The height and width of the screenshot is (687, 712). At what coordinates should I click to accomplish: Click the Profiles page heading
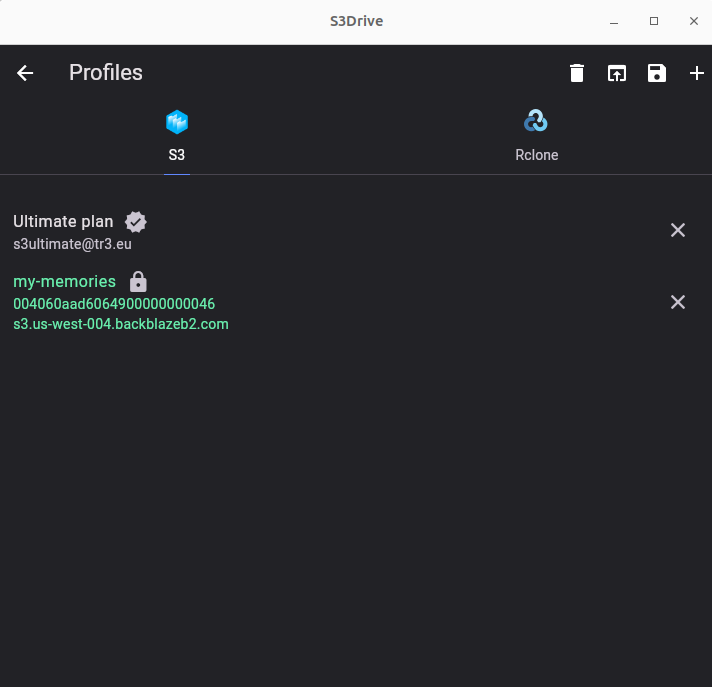[x=106, y=73]
